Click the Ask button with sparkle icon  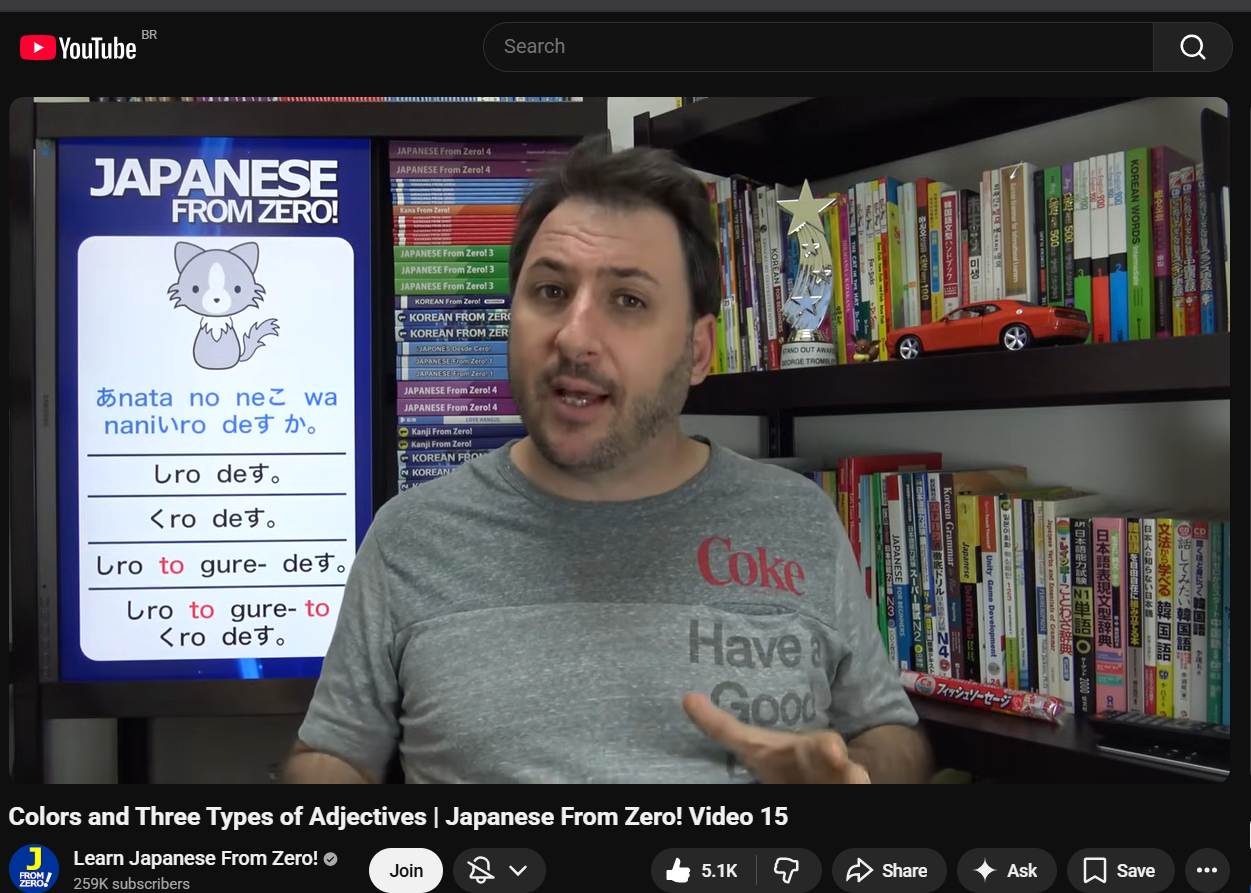[1007, 870]
